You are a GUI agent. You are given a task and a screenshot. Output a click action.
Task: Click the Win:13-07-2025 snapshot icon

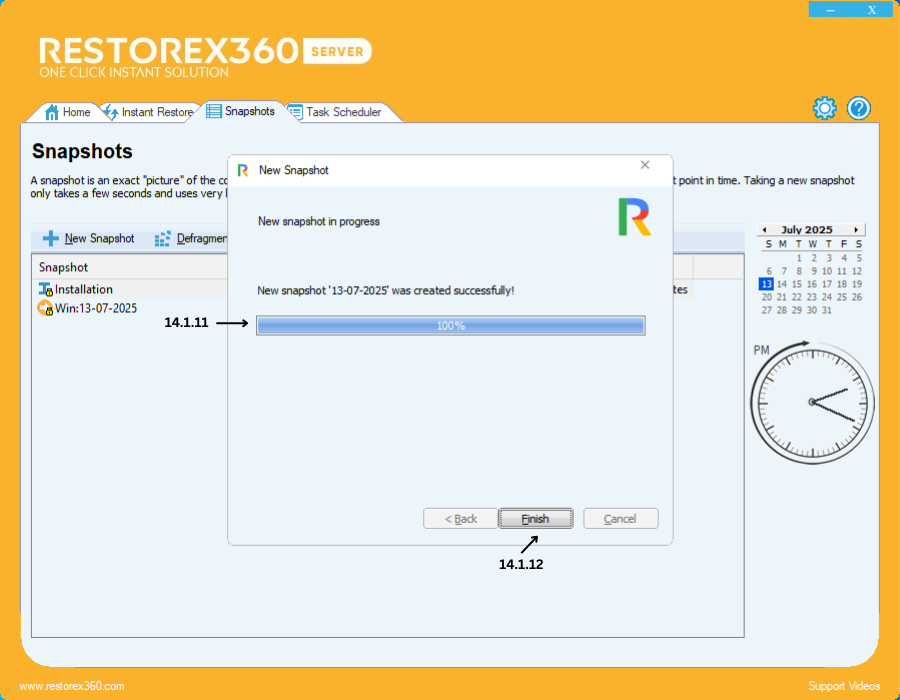45,308
